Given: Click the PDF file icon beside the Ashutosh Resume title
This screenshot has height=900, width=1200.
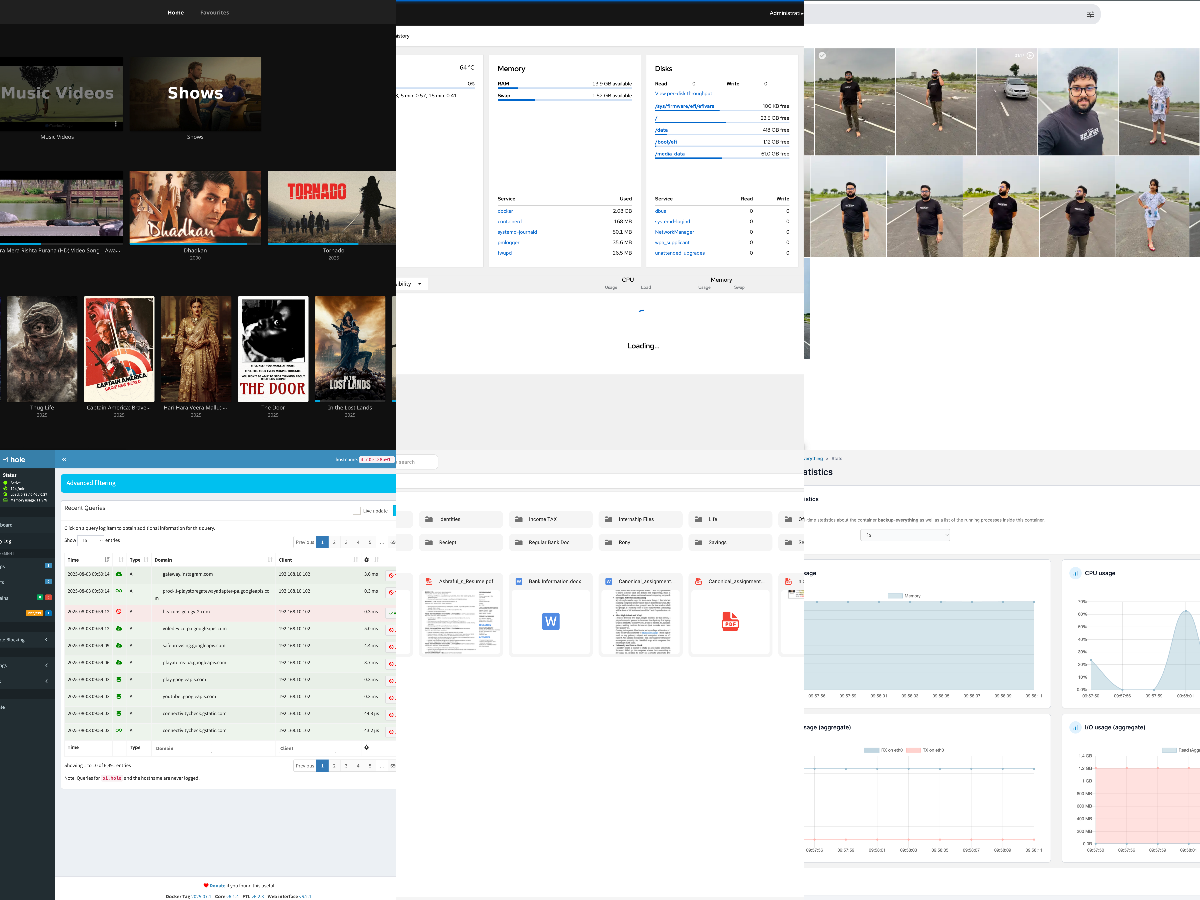Looking at the screenshot, I should pyautogui.click(x=429, y=580).
